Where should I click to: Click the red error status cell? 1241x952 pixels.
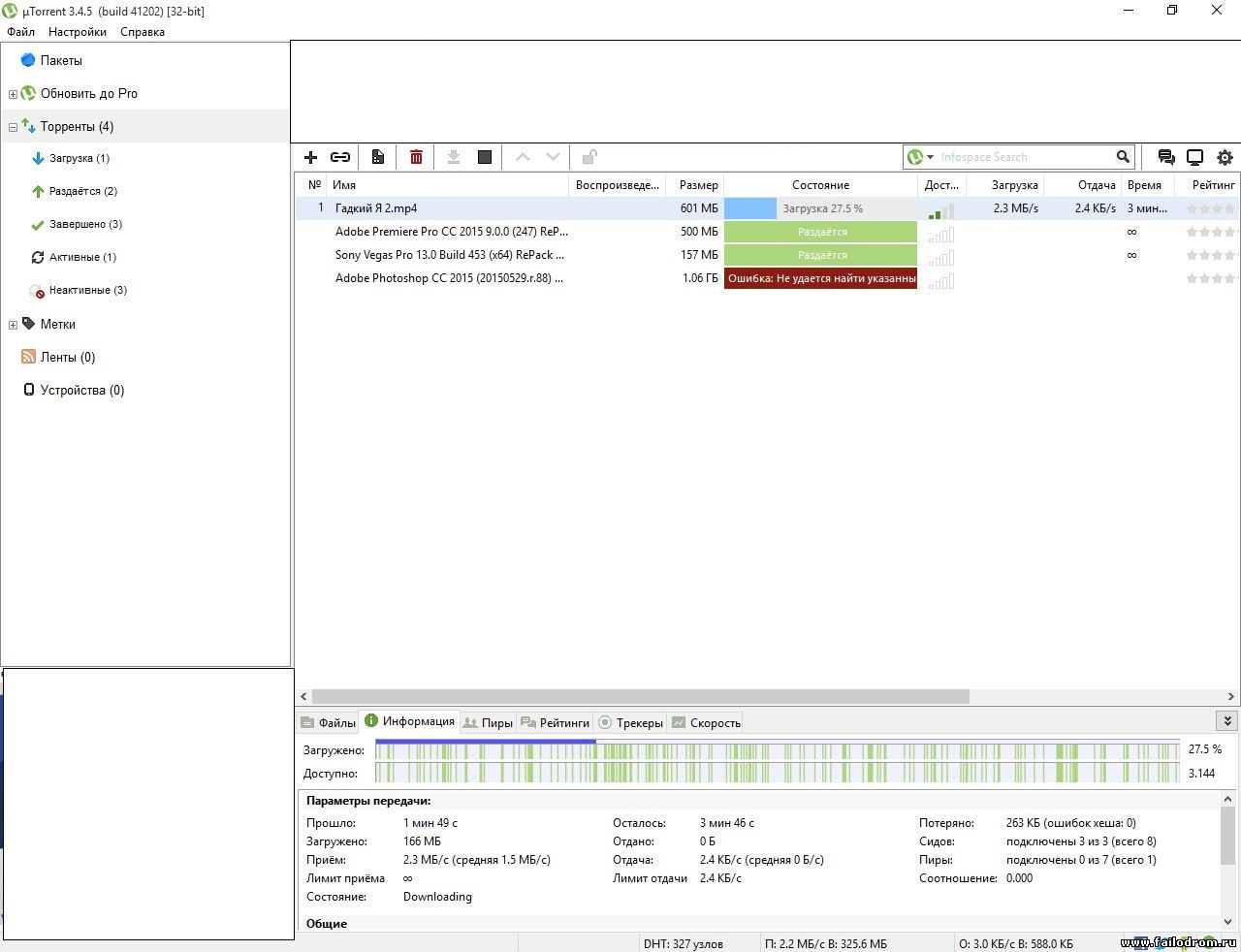(820, 278)
